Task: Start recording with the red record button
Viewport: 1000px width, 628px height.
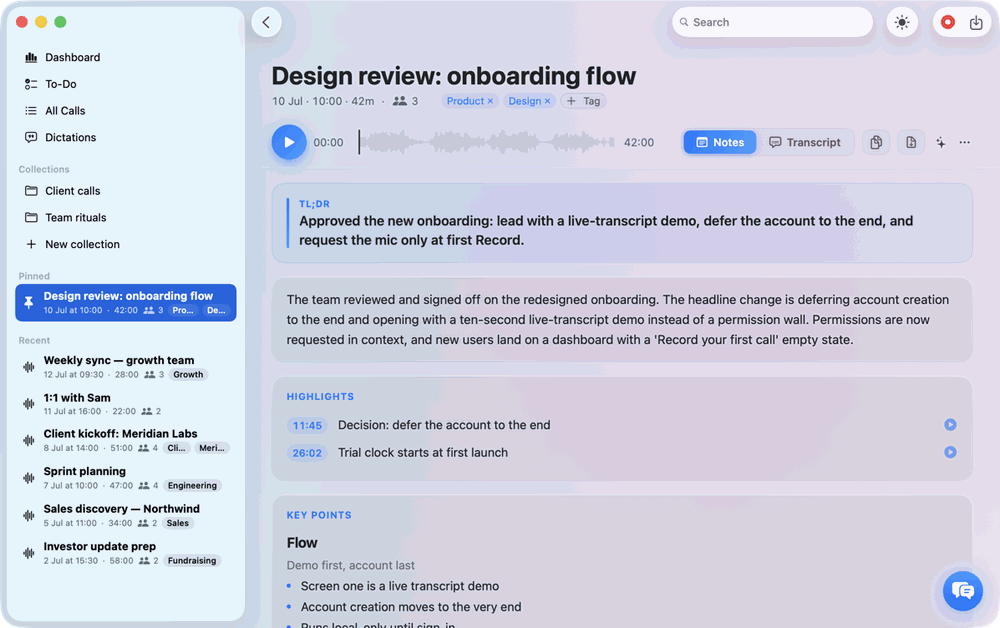Action: click(948, 22)
